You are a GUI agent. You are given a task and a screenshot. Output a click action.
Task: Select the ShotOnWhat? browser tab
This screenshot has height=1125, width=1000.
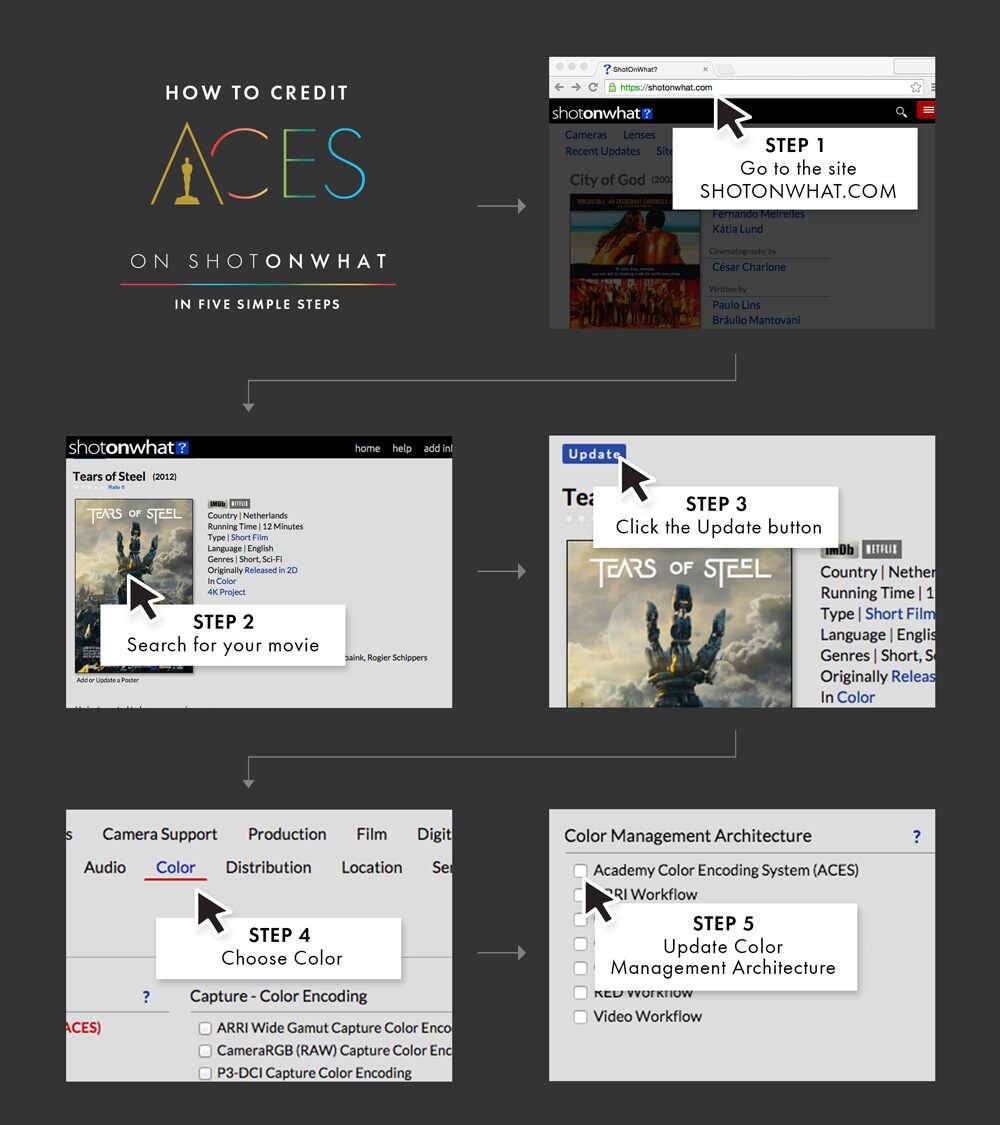click(654, 69)
